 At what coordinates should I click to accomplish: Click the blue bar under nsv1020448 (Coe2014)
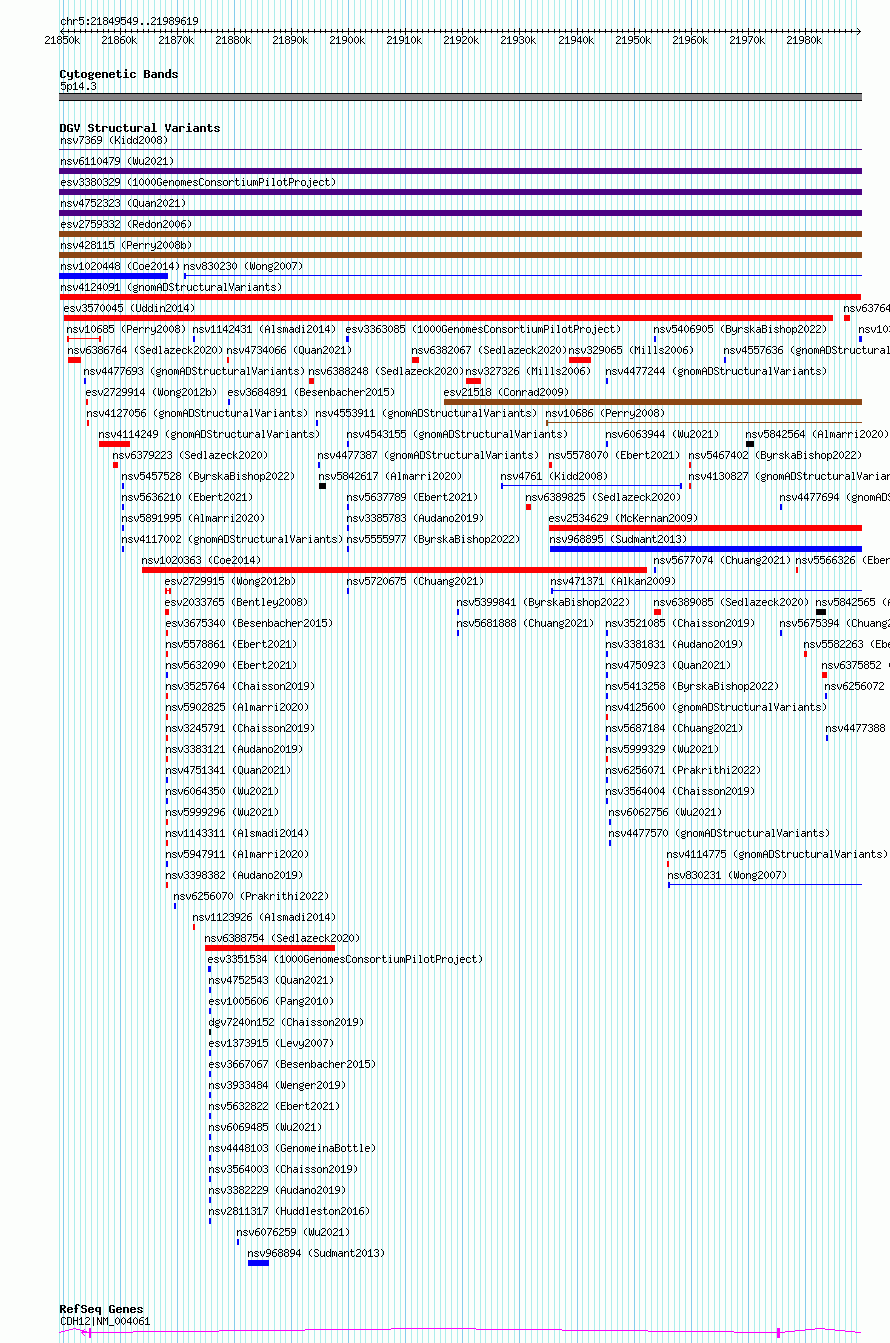click(114, 276)
